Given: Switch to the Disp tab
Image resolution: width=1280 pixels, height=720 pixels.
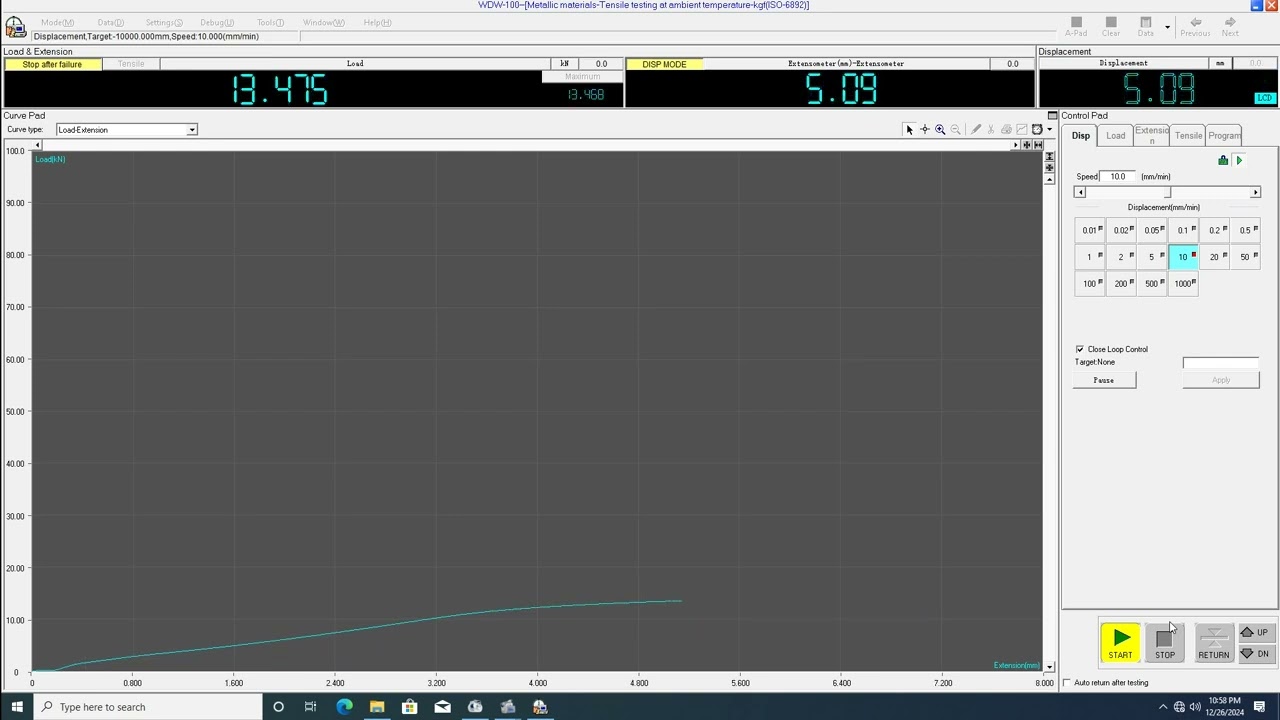Looking at the screenshot, I should click(1081, 136).
